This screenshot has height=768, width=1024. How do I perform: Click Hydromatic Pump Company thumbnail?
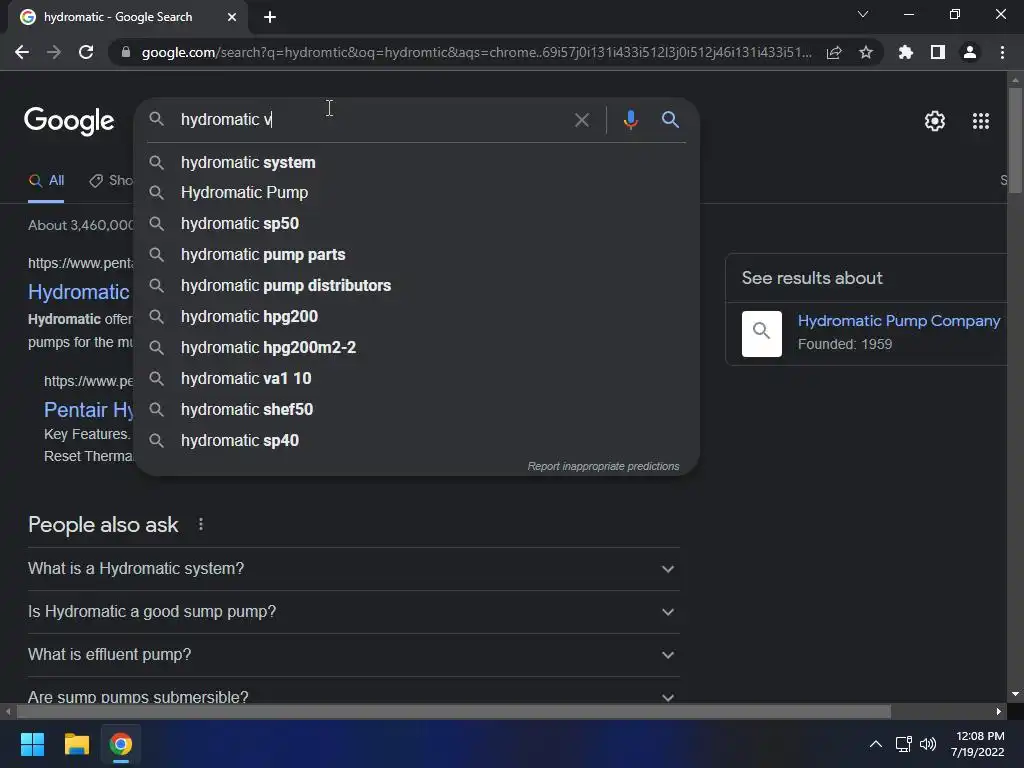[761, 334]
